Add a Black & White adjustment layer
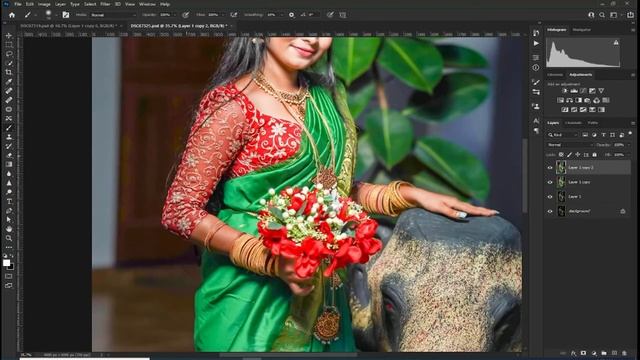This screenshot has width=640, height=360. click(578, 100)
